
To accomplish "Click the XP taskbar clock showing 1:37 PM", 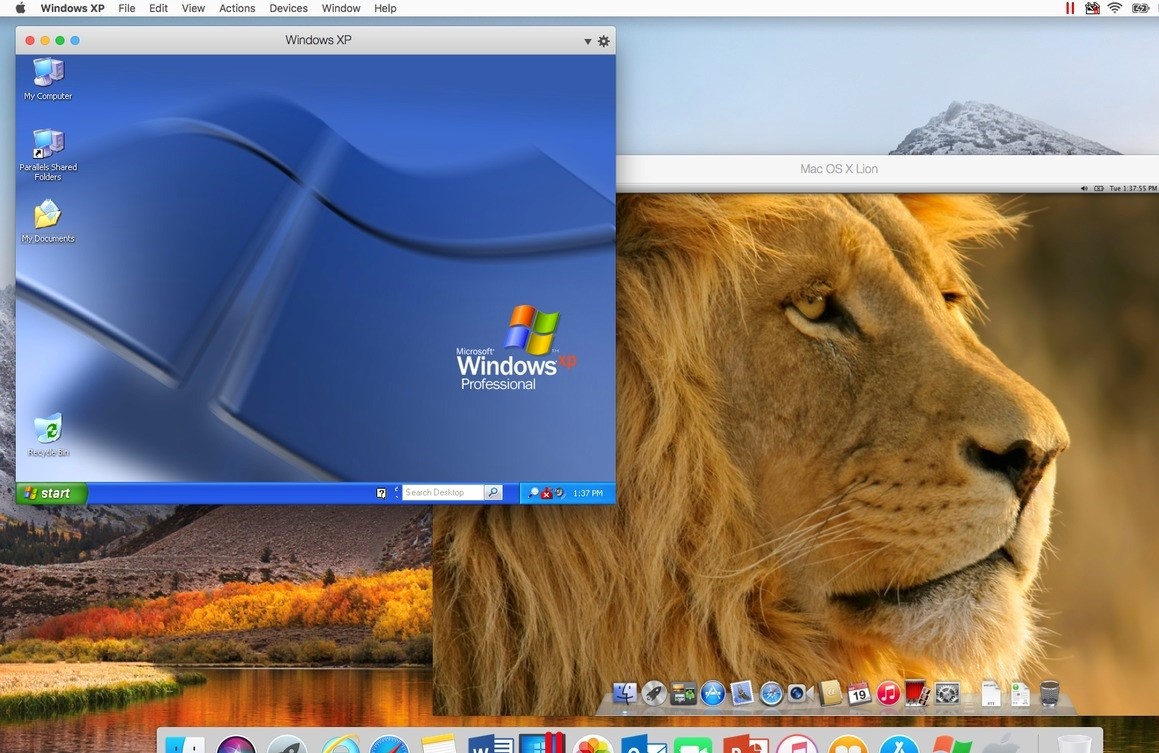I will click(x=588, y=493).
